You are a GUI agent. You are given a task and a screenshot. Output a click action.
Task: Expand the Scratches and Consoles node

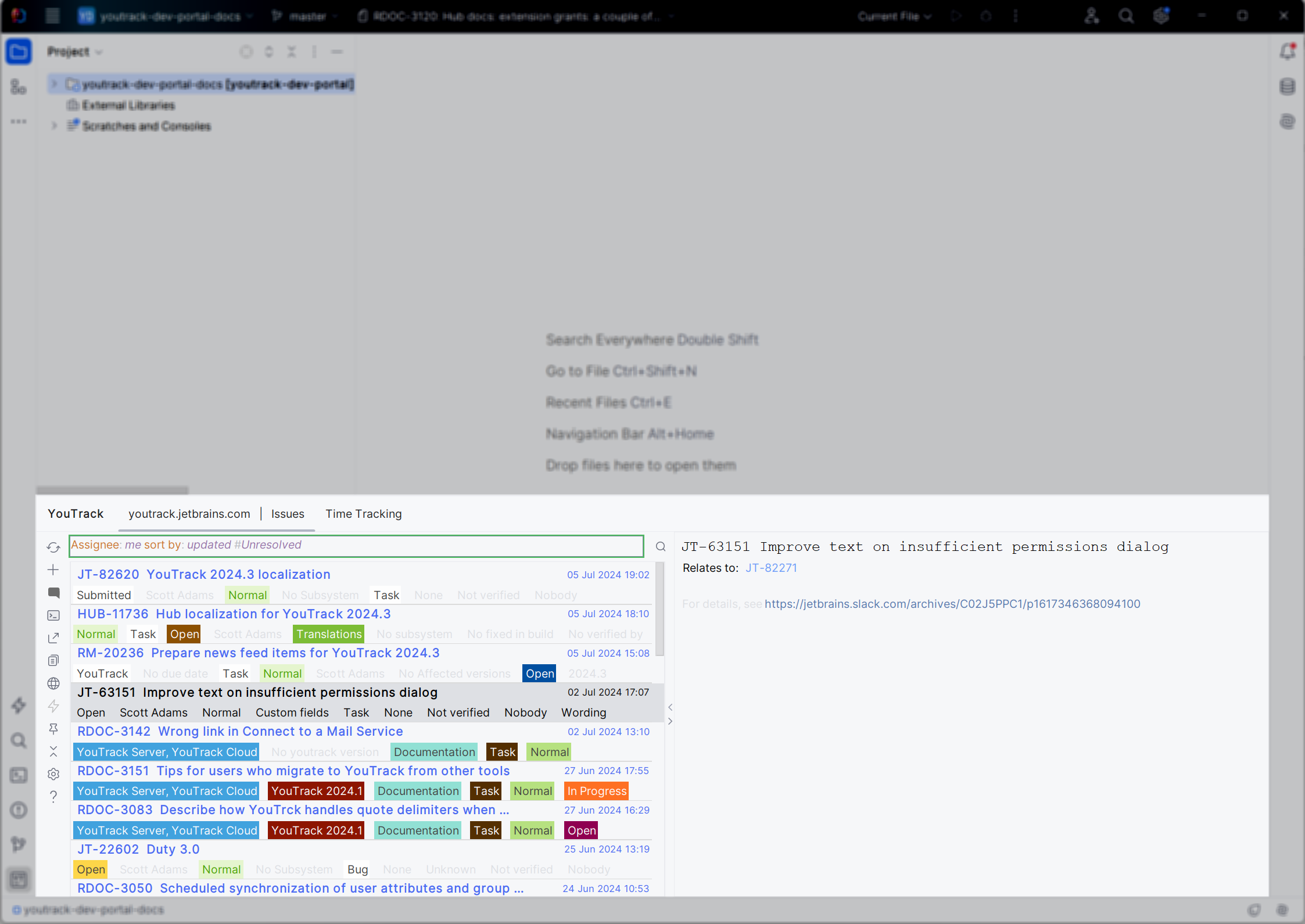point(53,126)
